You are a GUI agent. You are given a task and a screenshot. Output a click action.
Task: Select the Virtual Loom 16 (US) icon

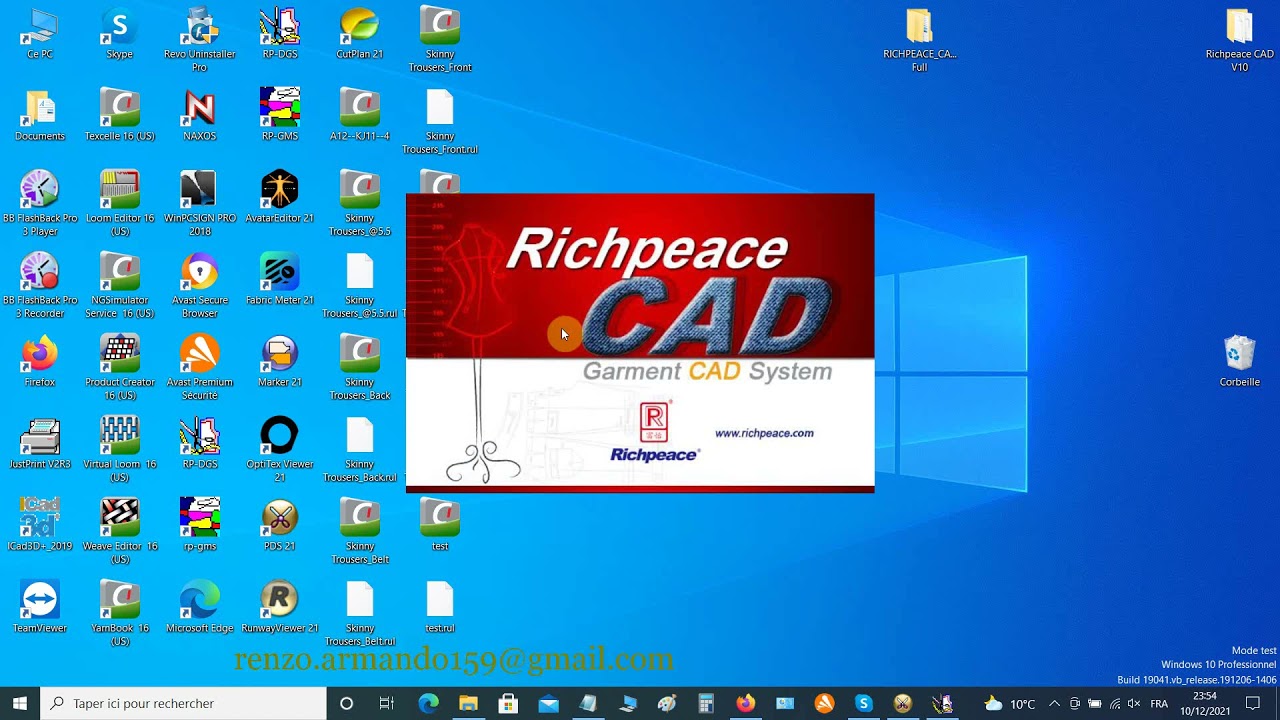pos(120,450)
